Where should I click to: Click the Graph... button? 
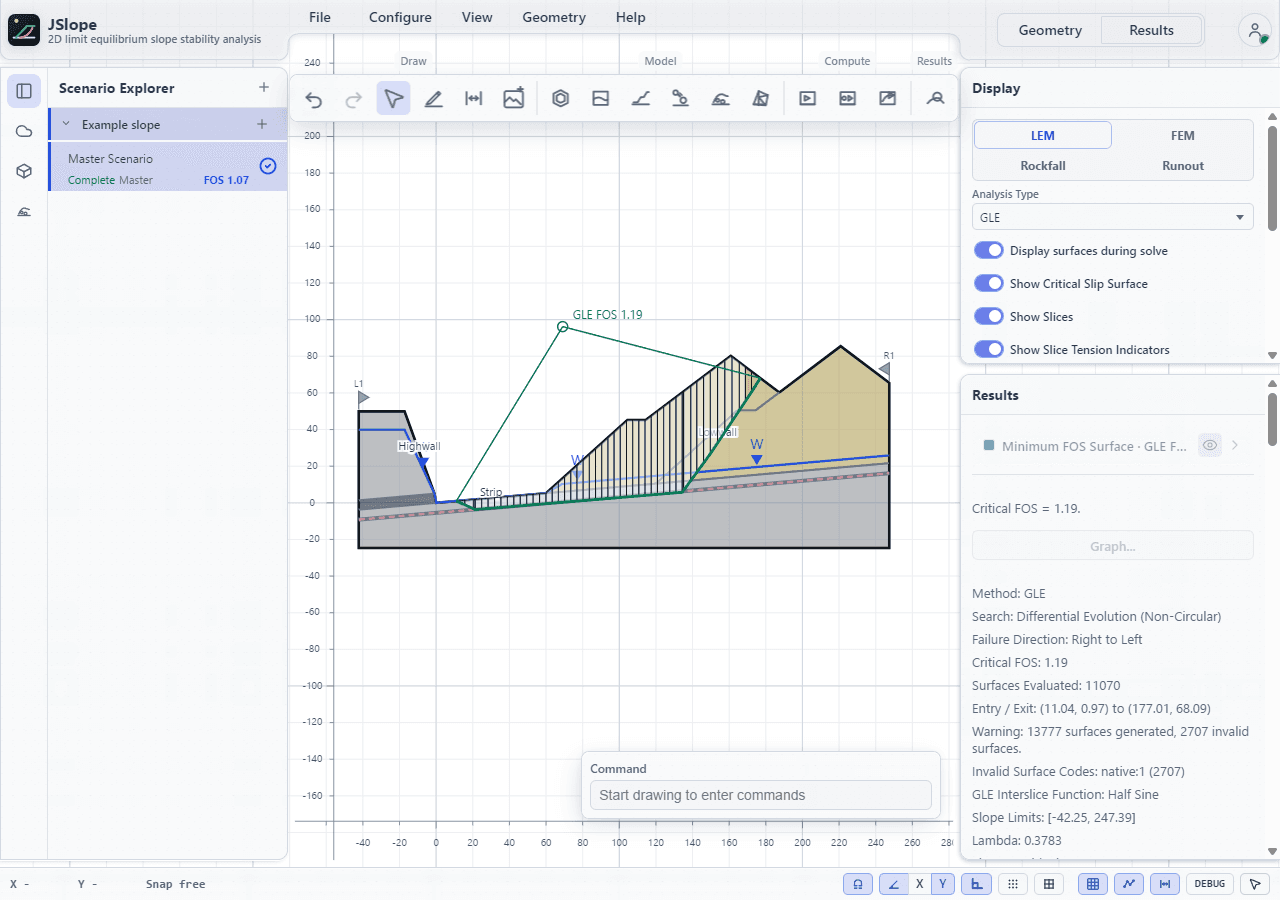coord(1112,546)
